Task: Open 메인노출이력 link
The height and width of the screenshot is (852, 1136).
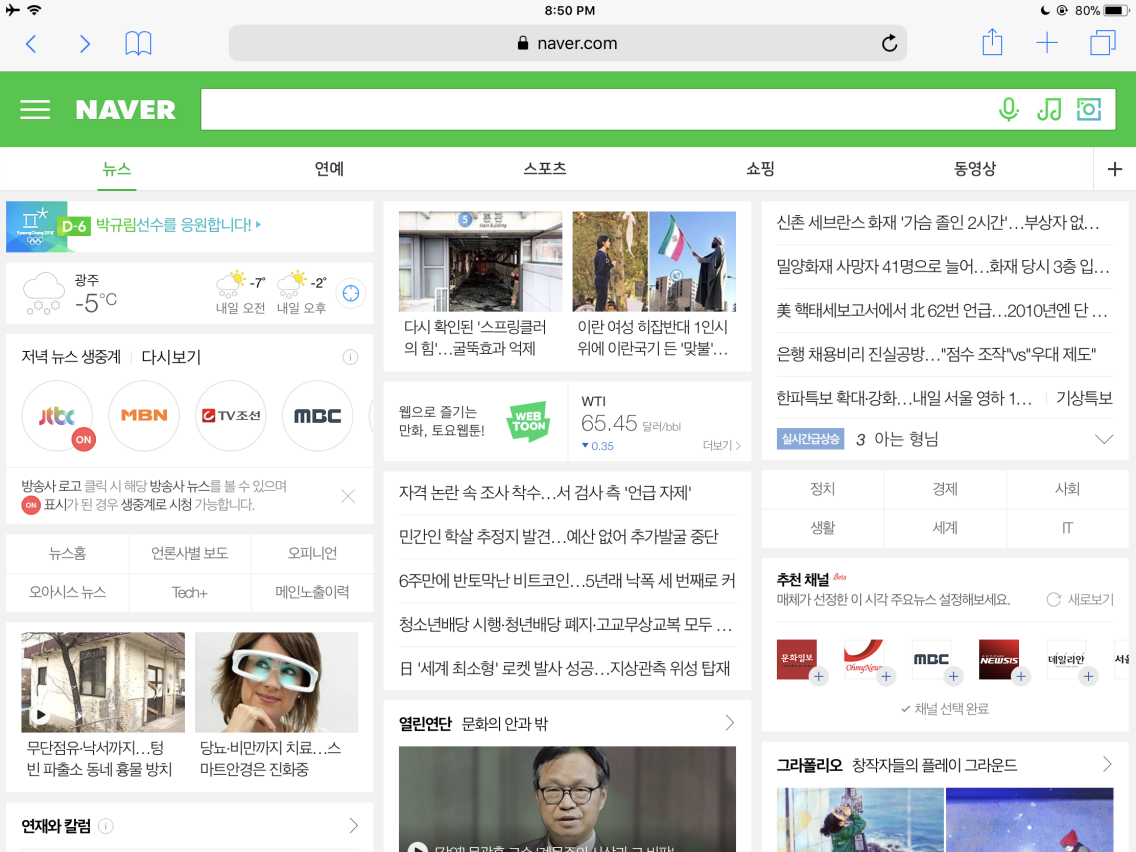Action: 312,593
